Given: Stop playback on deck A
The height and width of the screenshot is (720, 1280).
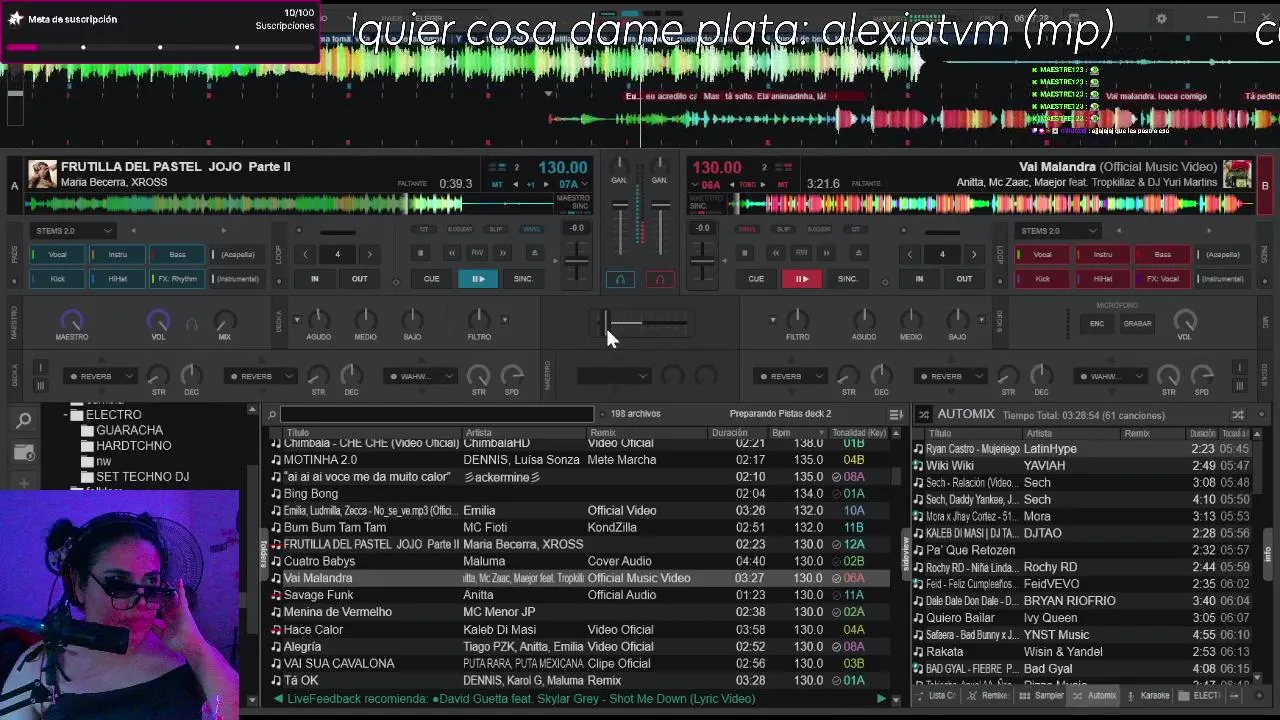Looking at the screenshot, I should click(x=421, y=254).
